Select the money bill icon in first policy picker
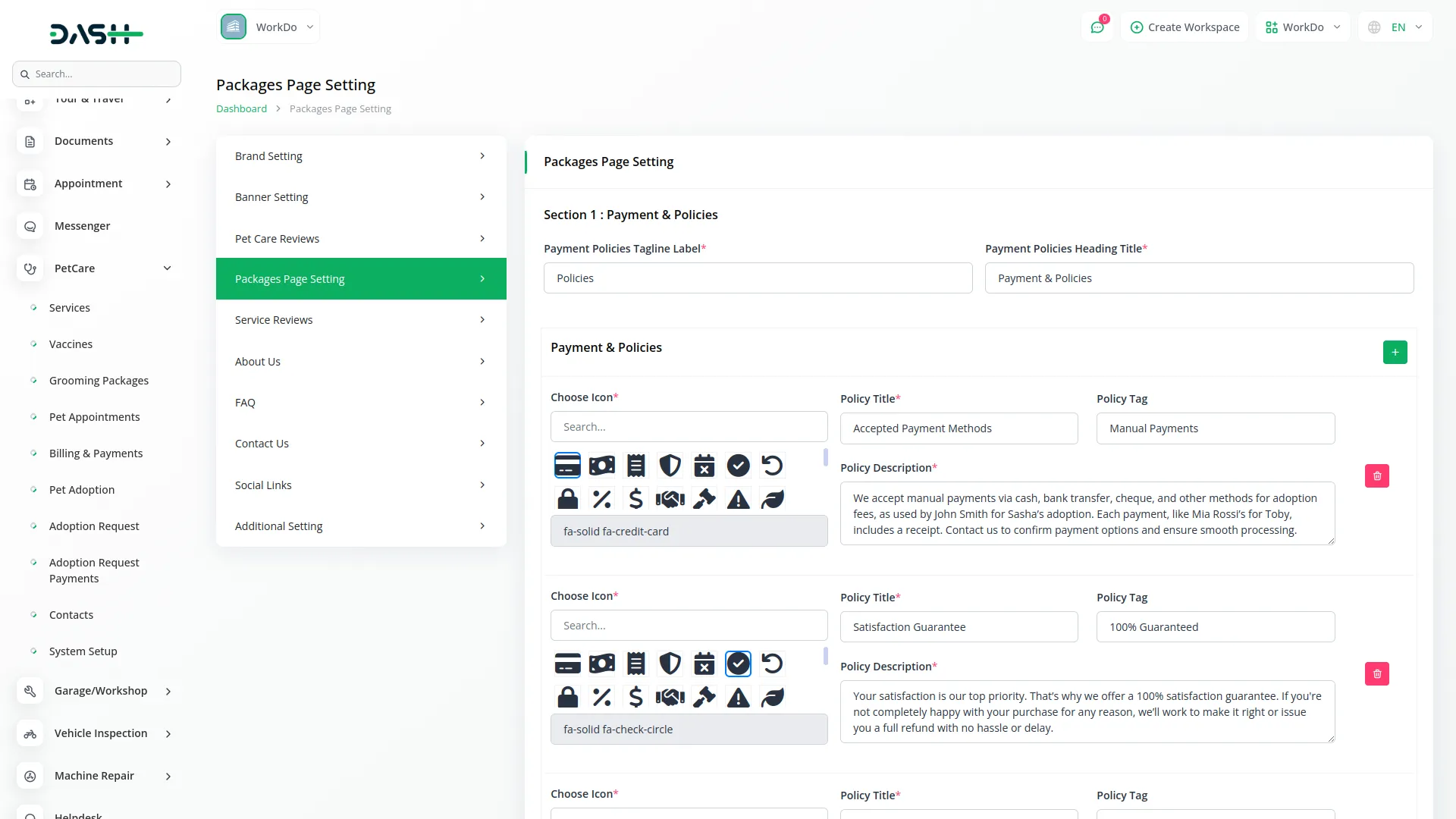The image size is (1456, 819). 601,466
